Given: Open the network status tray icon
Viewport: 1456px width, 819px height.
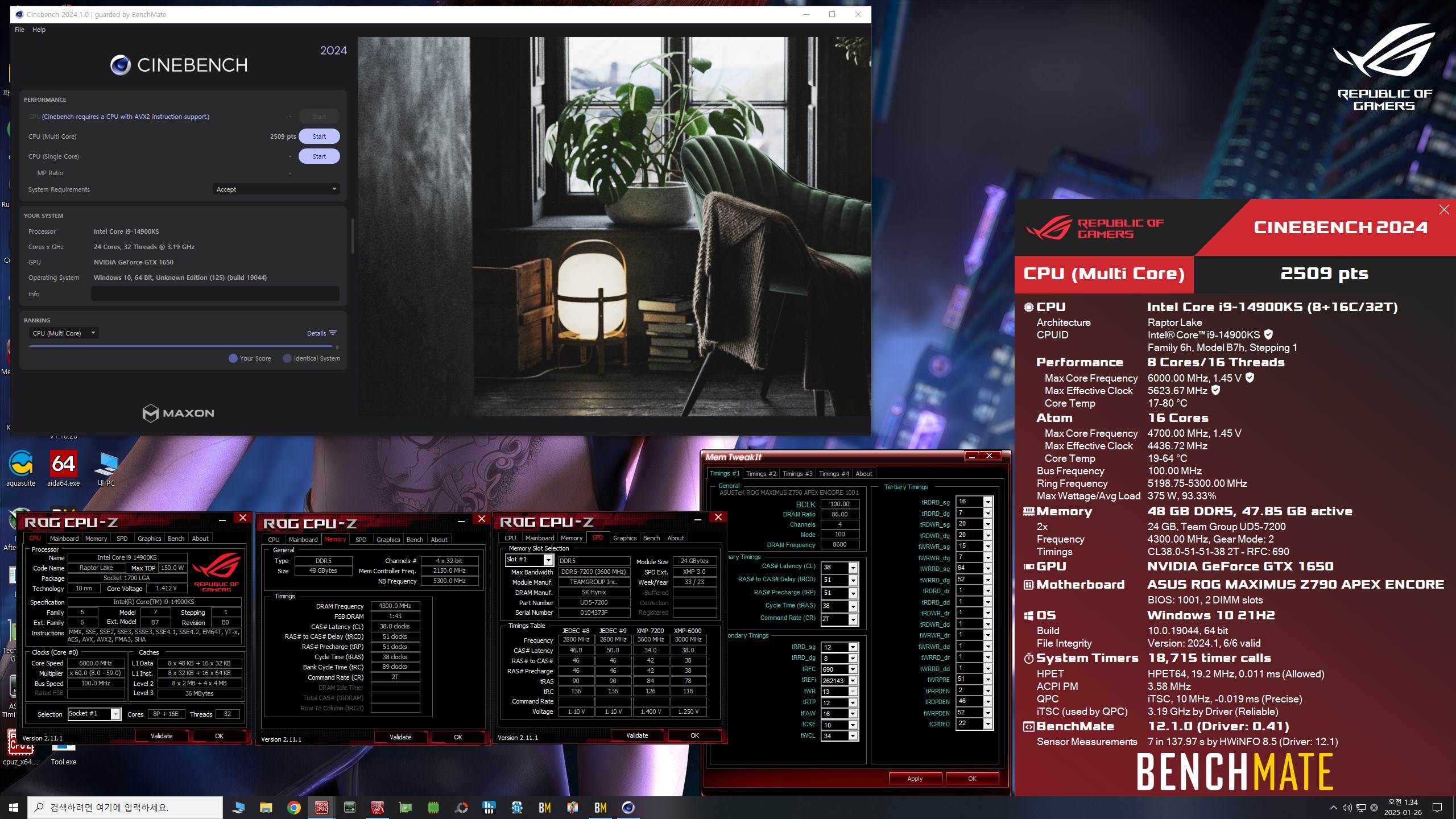Looking at the screenshot, I should pos(1360,808).
